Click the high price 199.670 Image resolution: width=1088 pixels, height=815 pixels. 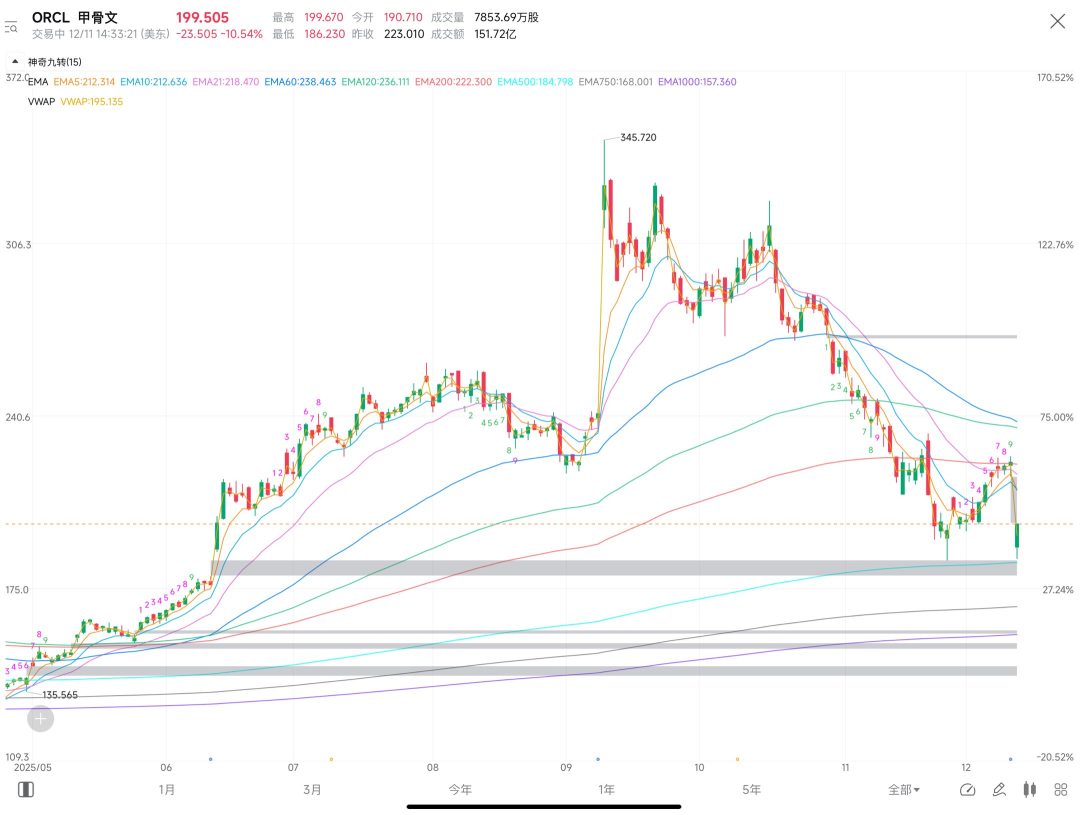[x=323, y=17]
